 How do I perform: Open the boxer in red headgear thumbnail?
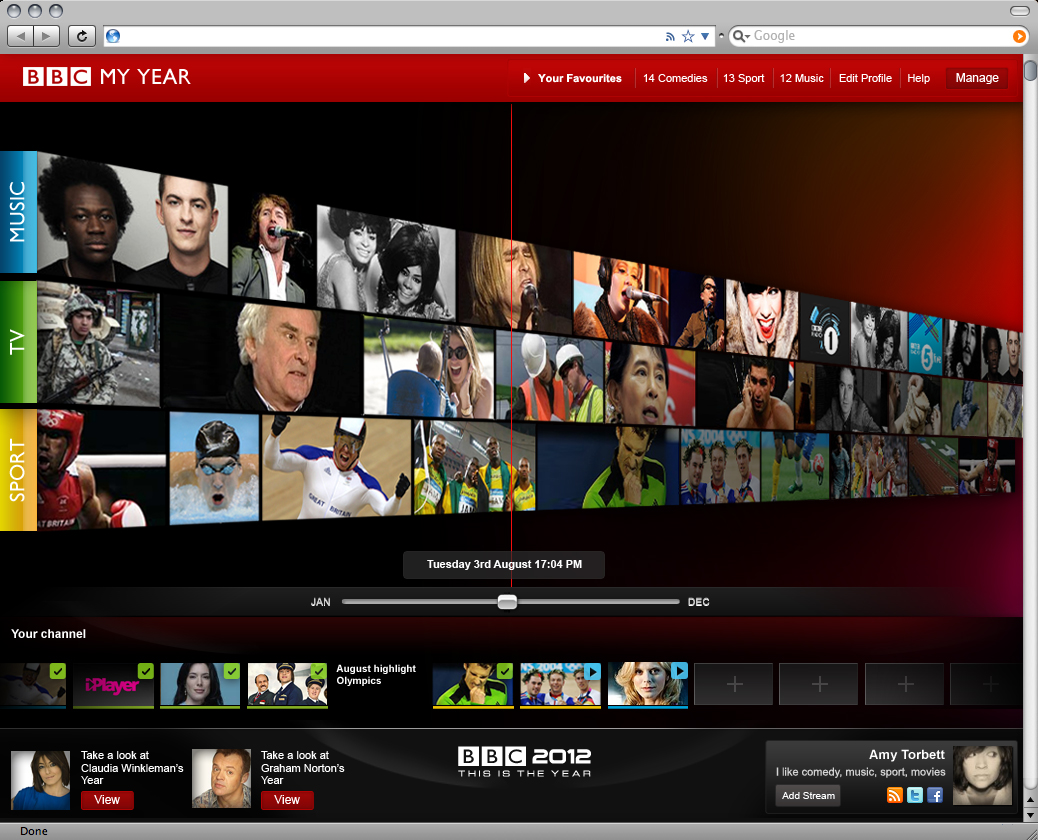point(101,469)
